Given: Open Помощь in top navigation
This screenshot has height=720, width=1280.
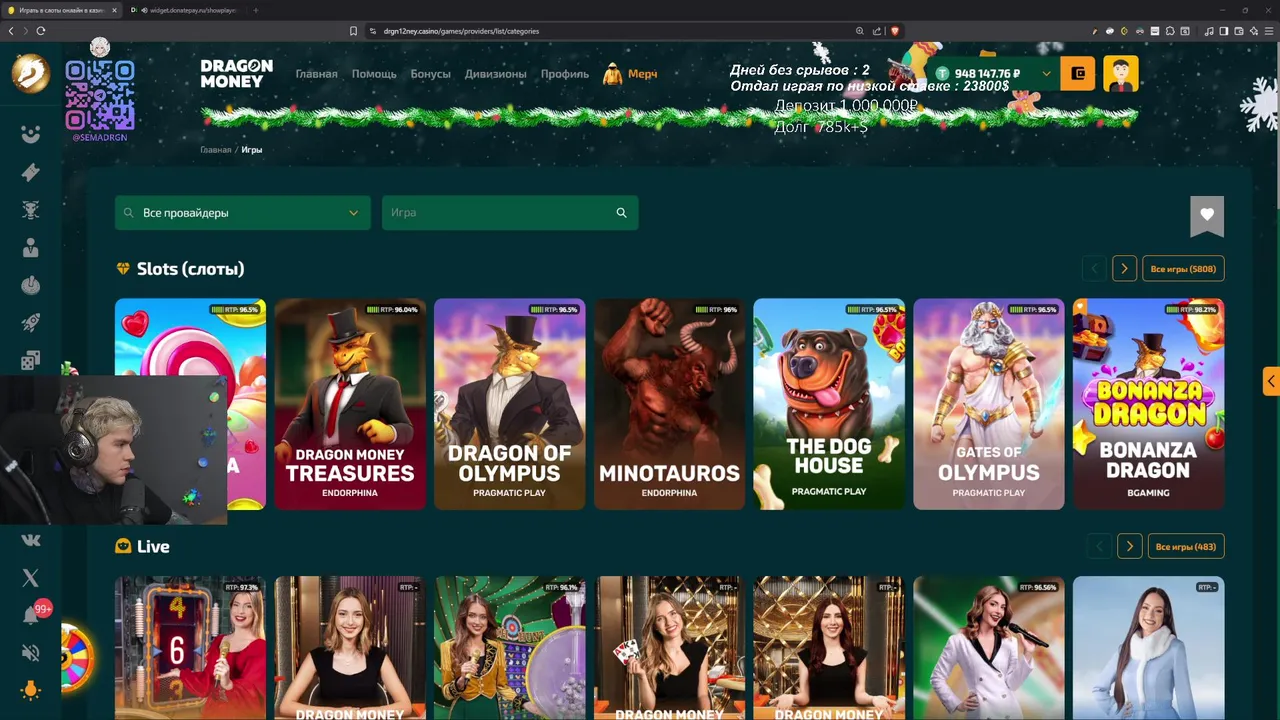Looking at the screenshot, I should pyautogui.click(x=374, y=74).
